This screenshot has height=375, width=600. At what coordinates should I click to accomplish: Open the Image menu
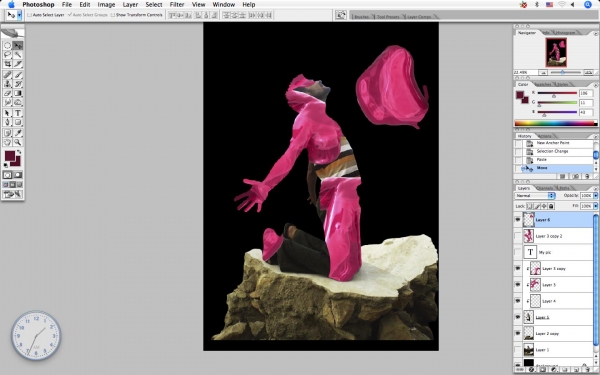point(106,5)
